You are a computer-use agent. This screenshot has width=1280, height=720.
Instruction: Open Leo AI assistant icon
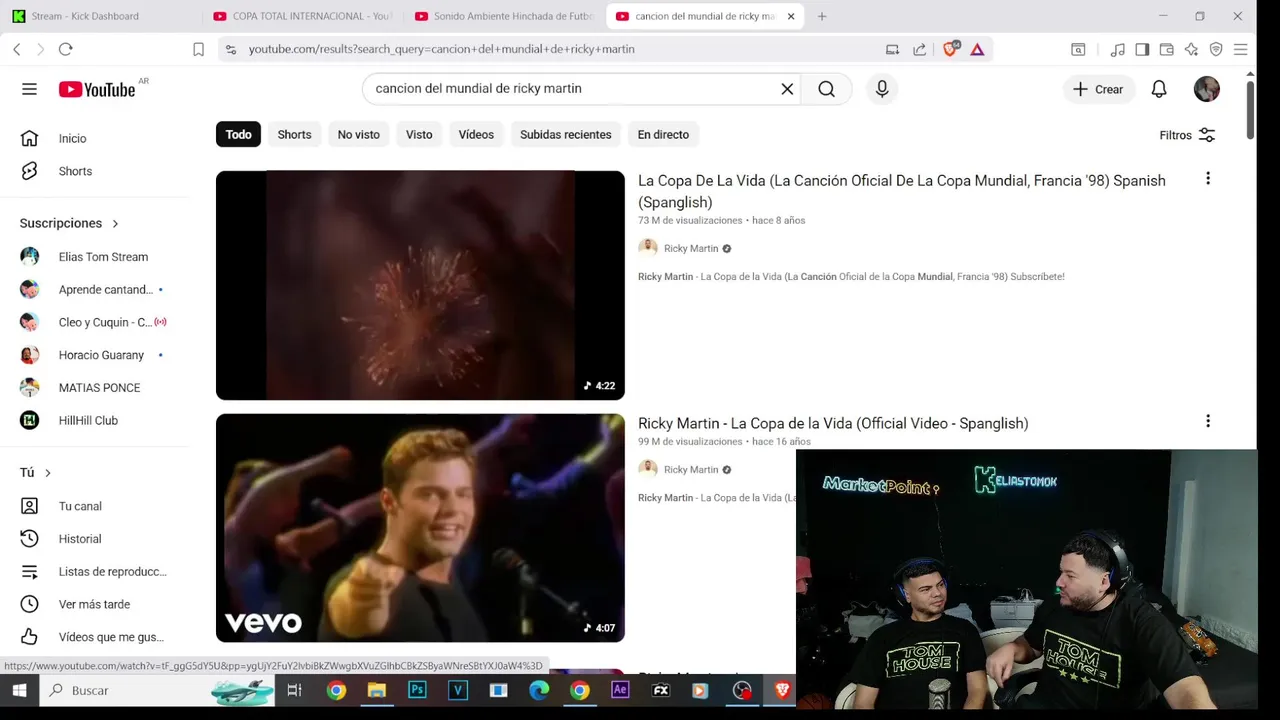(1191, 49)
